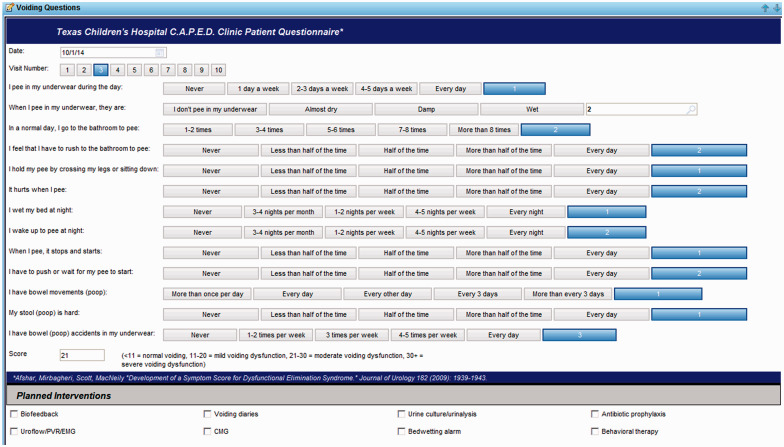
Task: Select I don't pee in my underwear
Action: tap(215, 109)
